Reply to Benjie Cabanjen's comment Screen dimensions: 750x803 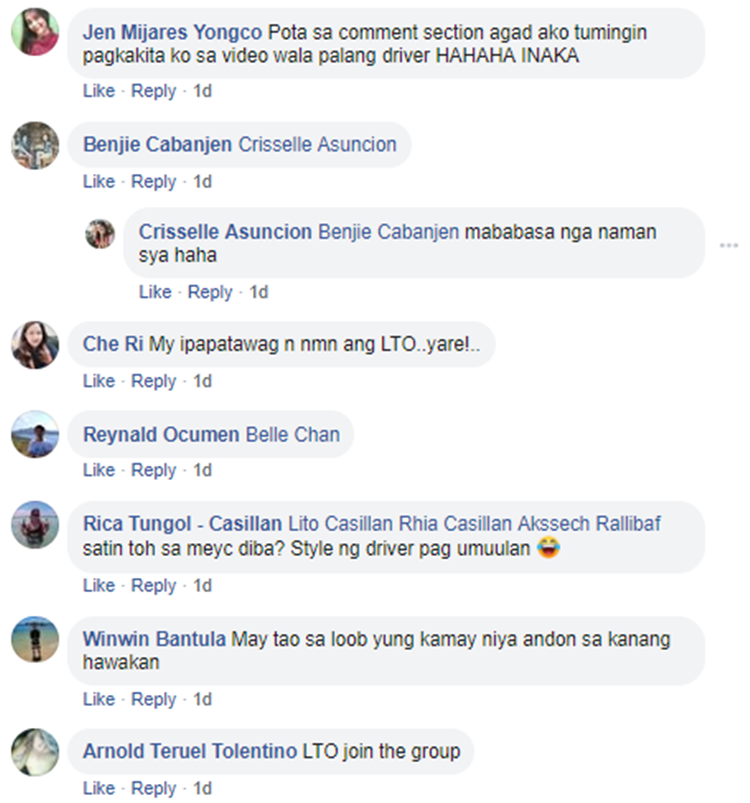coord(154,182)
